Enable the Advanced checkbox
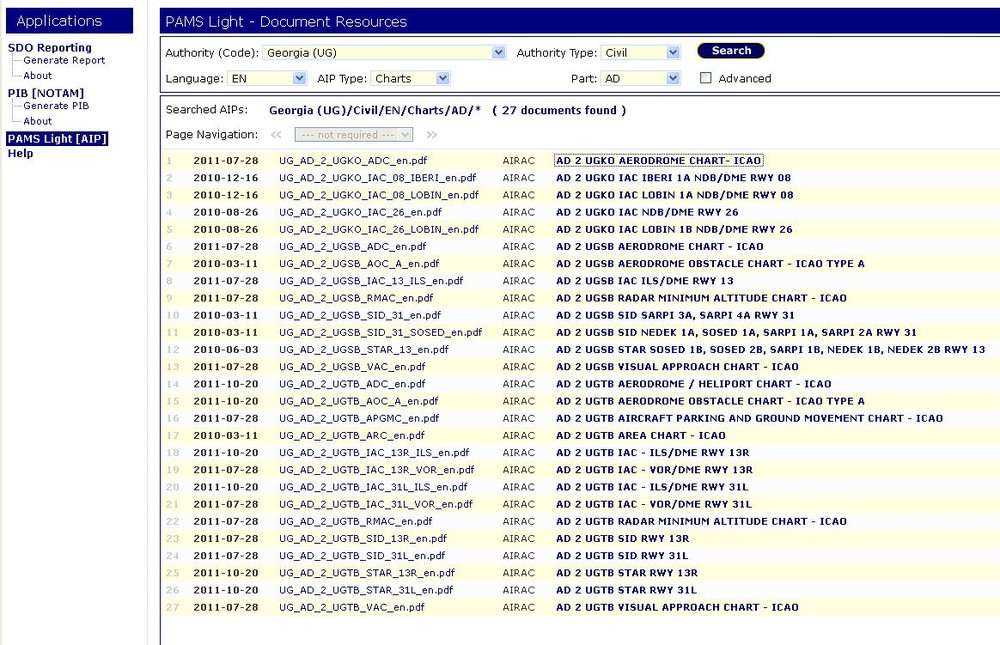Viewport: 1000px width, 645px height. 705,77
